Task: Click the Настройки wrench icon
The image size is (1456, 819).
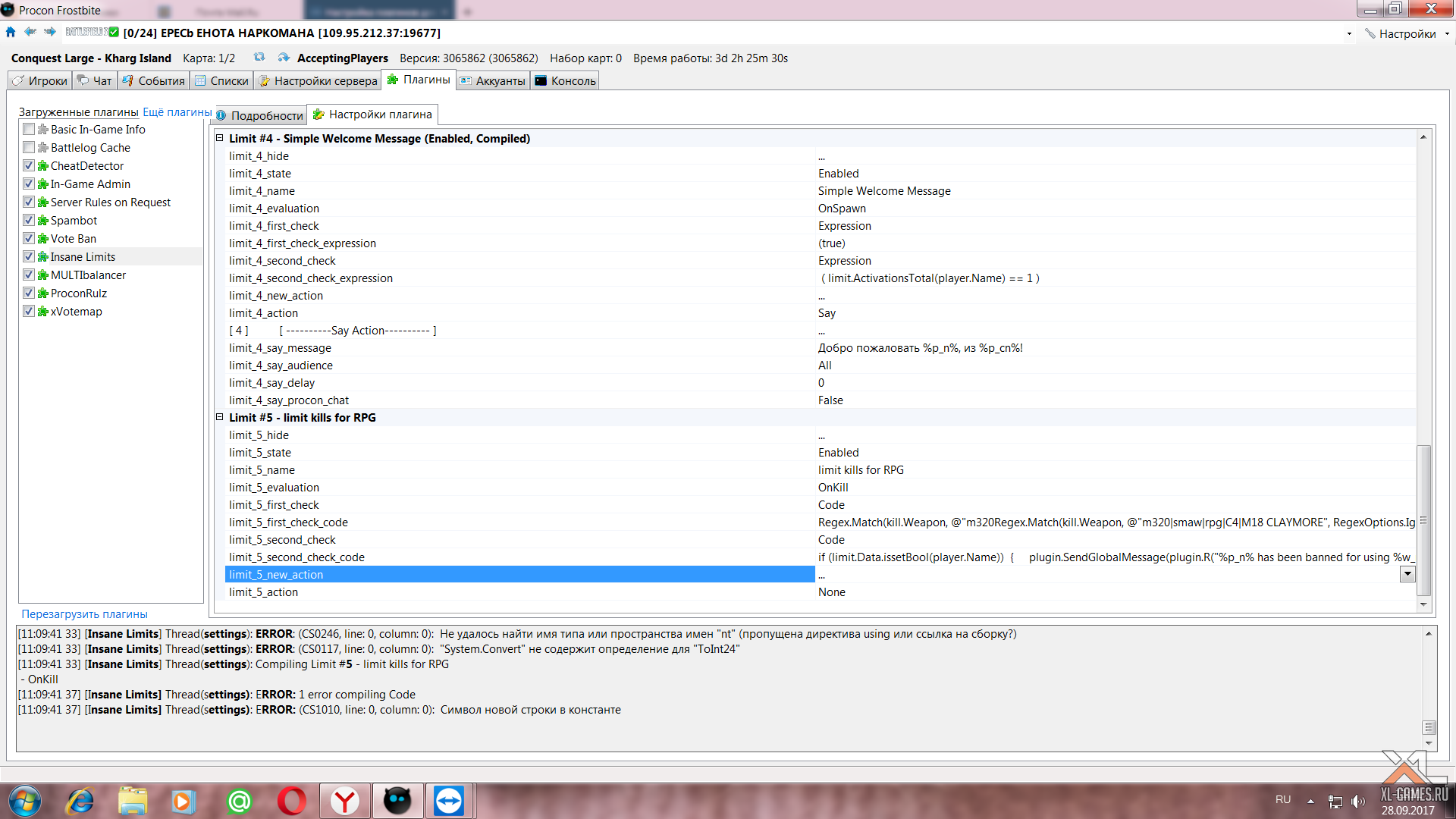Action: tap(1370, 33)
